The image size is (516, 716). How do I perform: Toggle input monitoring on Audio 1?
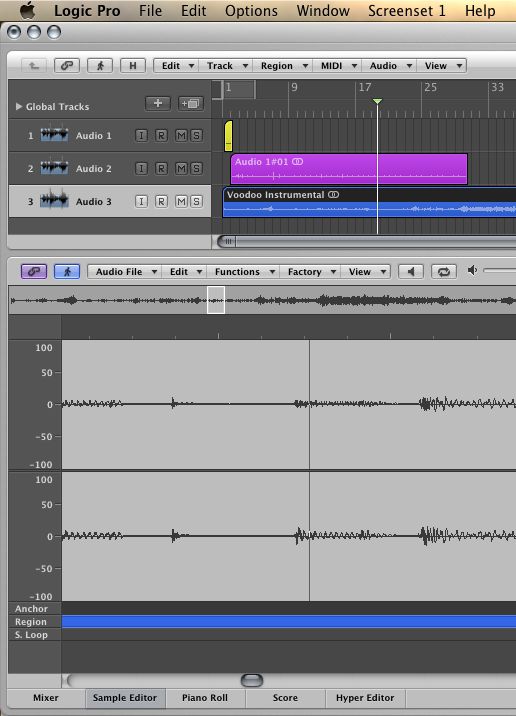pos(141,136)
